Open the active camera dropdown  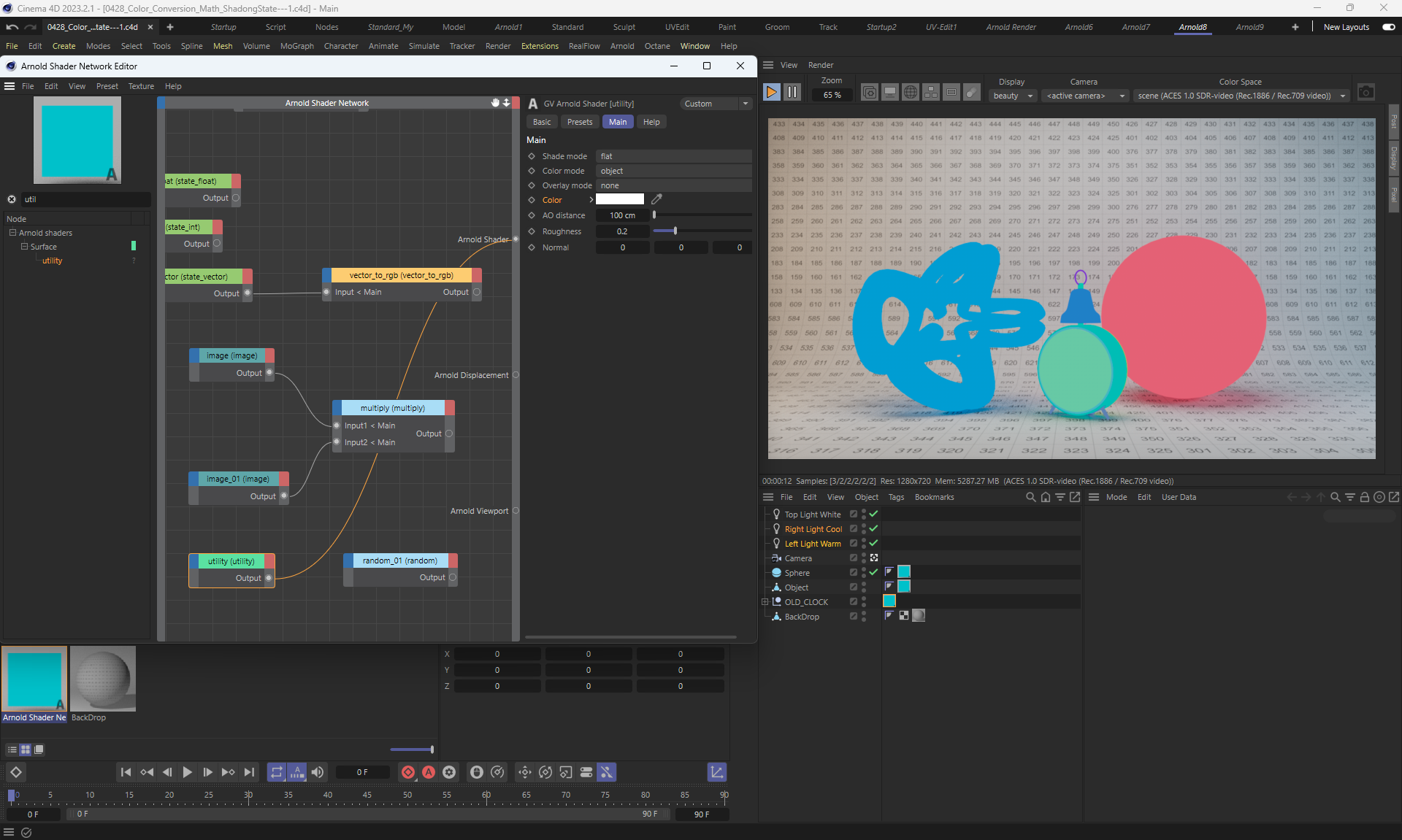pos(1086,96)
